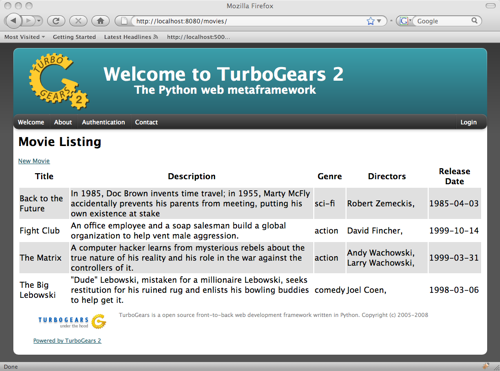
Task: Click the Directors column header
Action: click(x=387, y=176)
